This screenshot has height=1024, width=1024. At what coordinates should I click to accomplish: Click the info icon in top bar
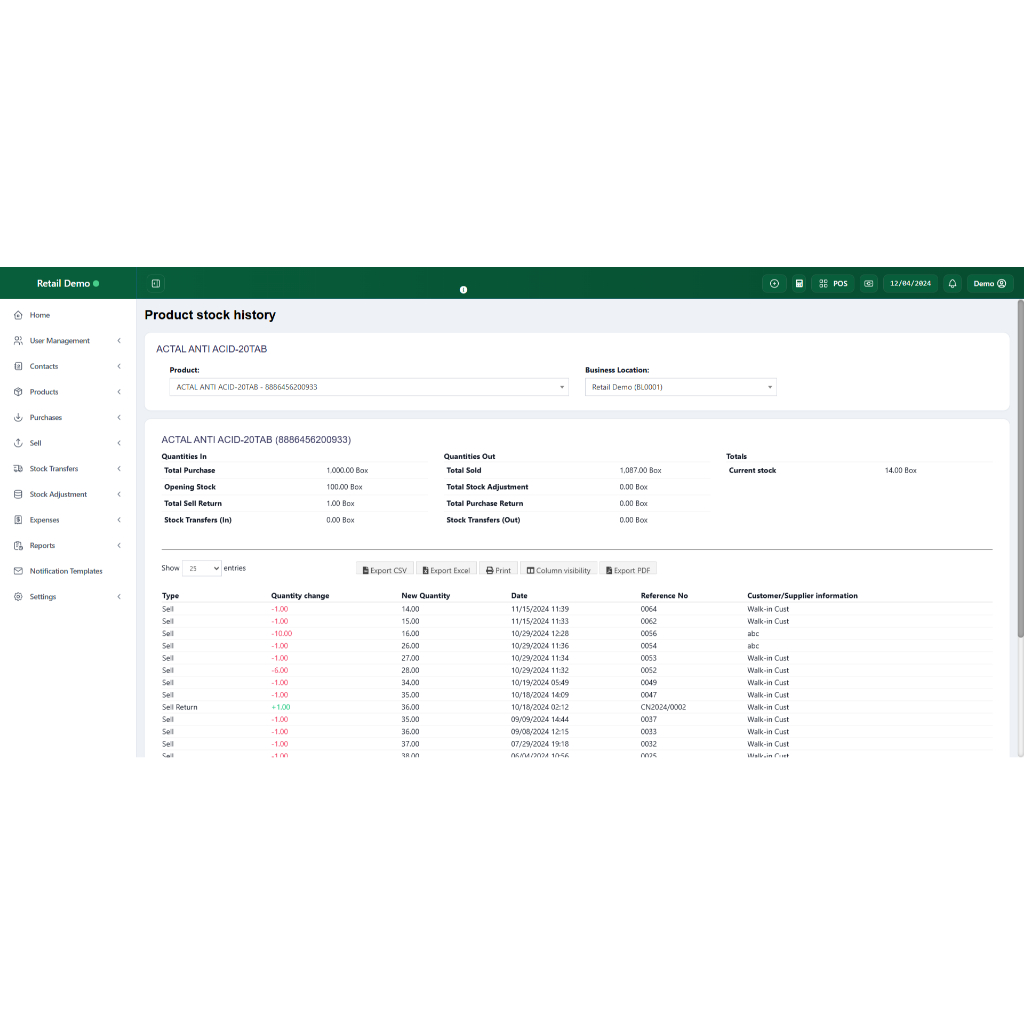point(463,290)
